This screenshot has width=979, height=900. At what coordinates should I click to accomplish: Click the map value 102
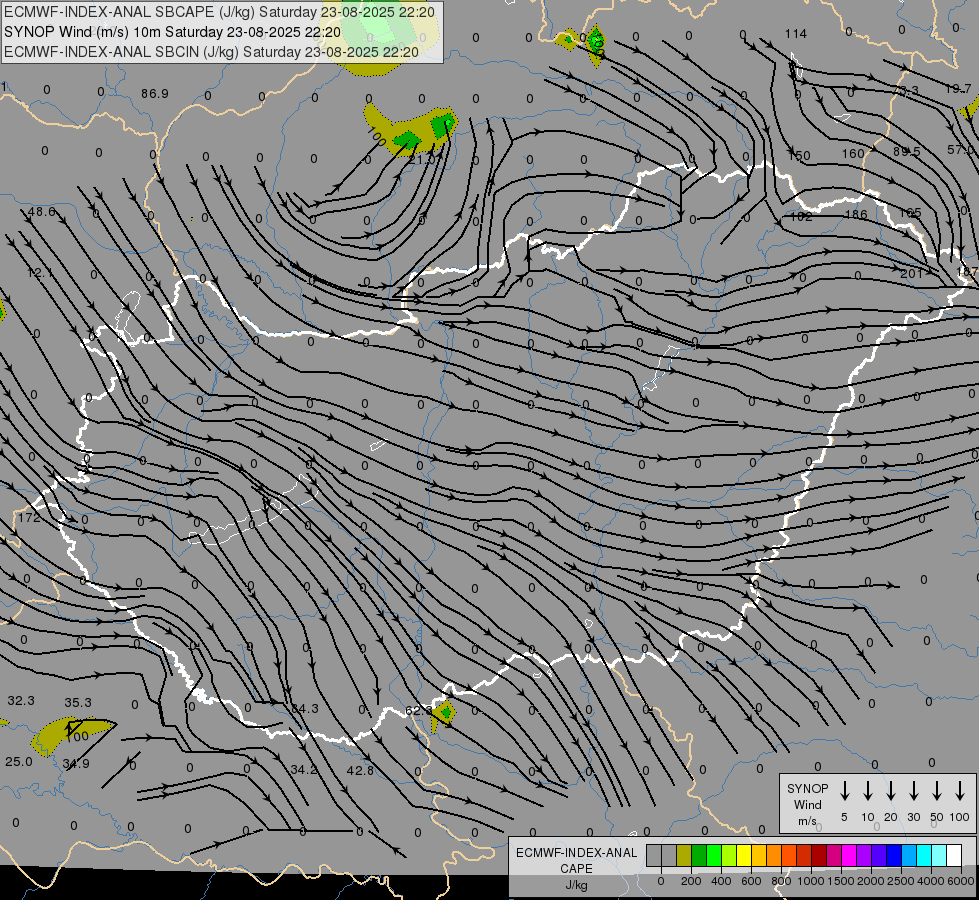point(801,217)
